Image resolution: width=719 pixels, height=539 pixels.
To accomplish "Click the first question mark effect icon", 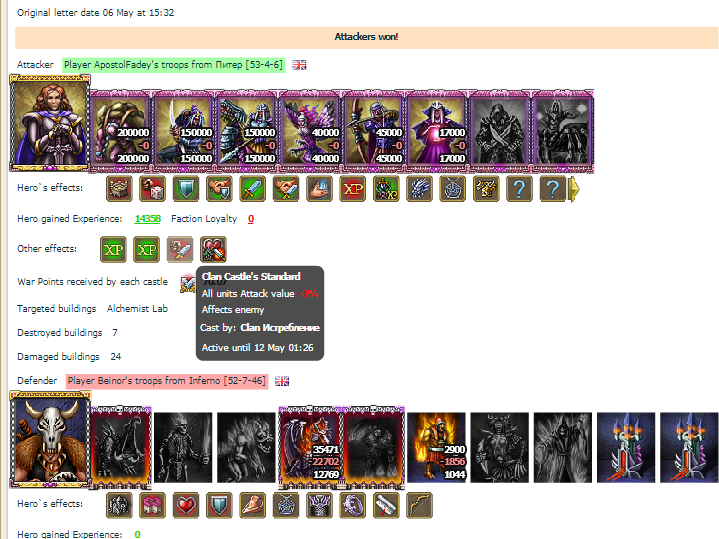I will (519, 189).
